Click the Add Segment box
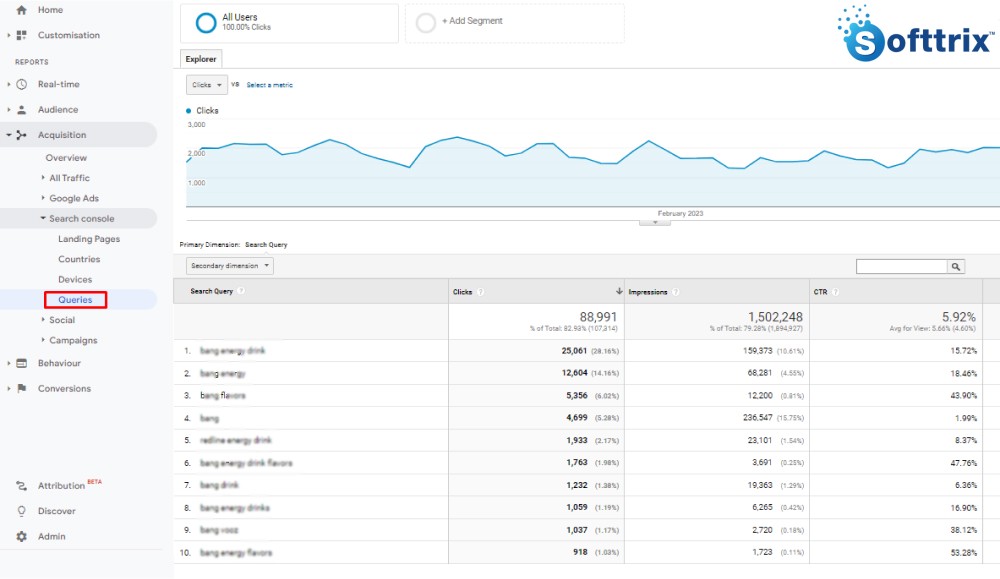The image size is (1000, 579). click(x=515, y=23)
